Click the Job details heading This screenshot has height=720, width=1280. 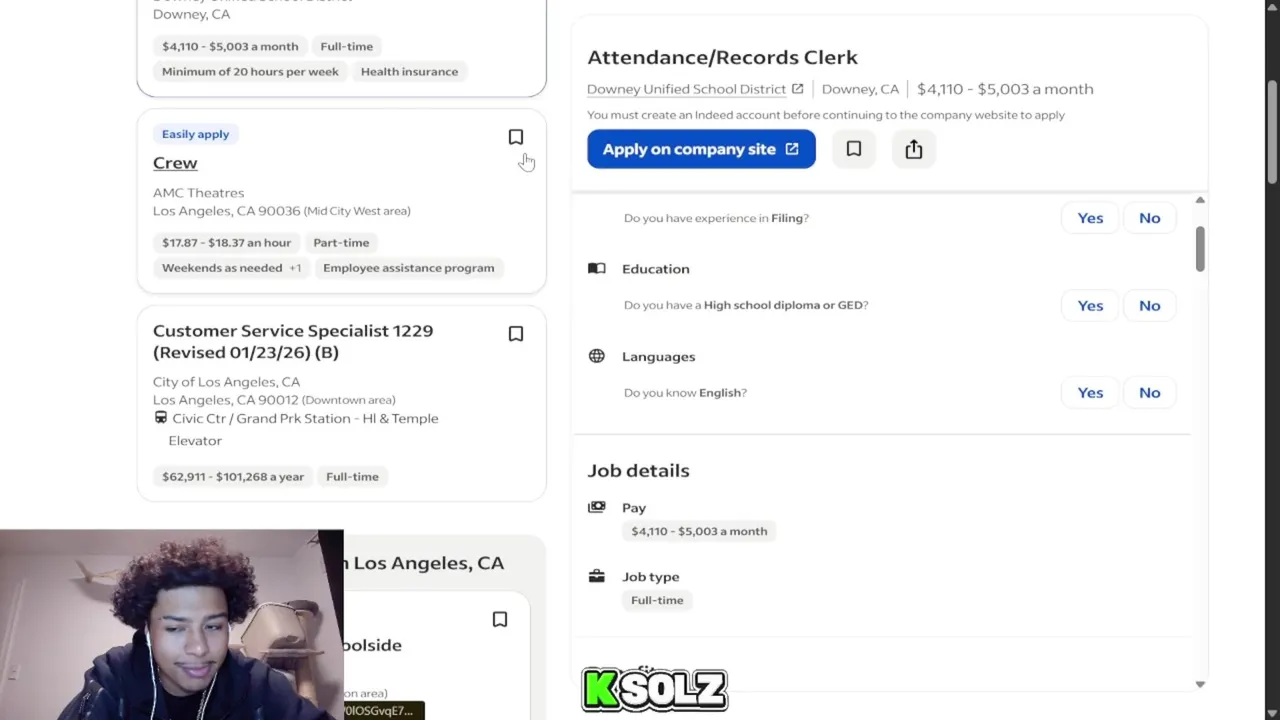[638, 470]
